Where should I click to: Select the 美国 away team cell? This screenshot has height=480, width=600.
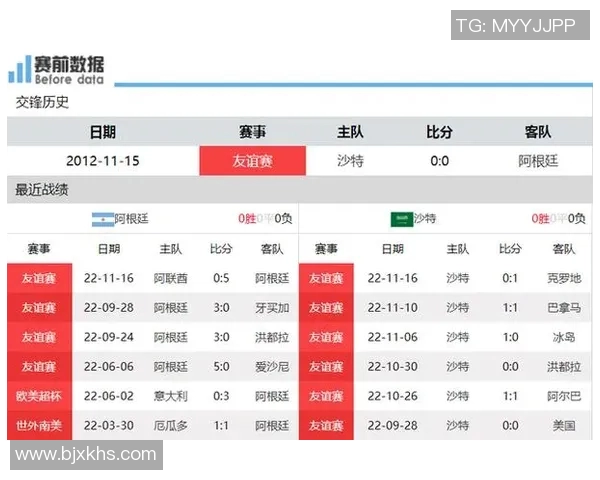(564, 425)
